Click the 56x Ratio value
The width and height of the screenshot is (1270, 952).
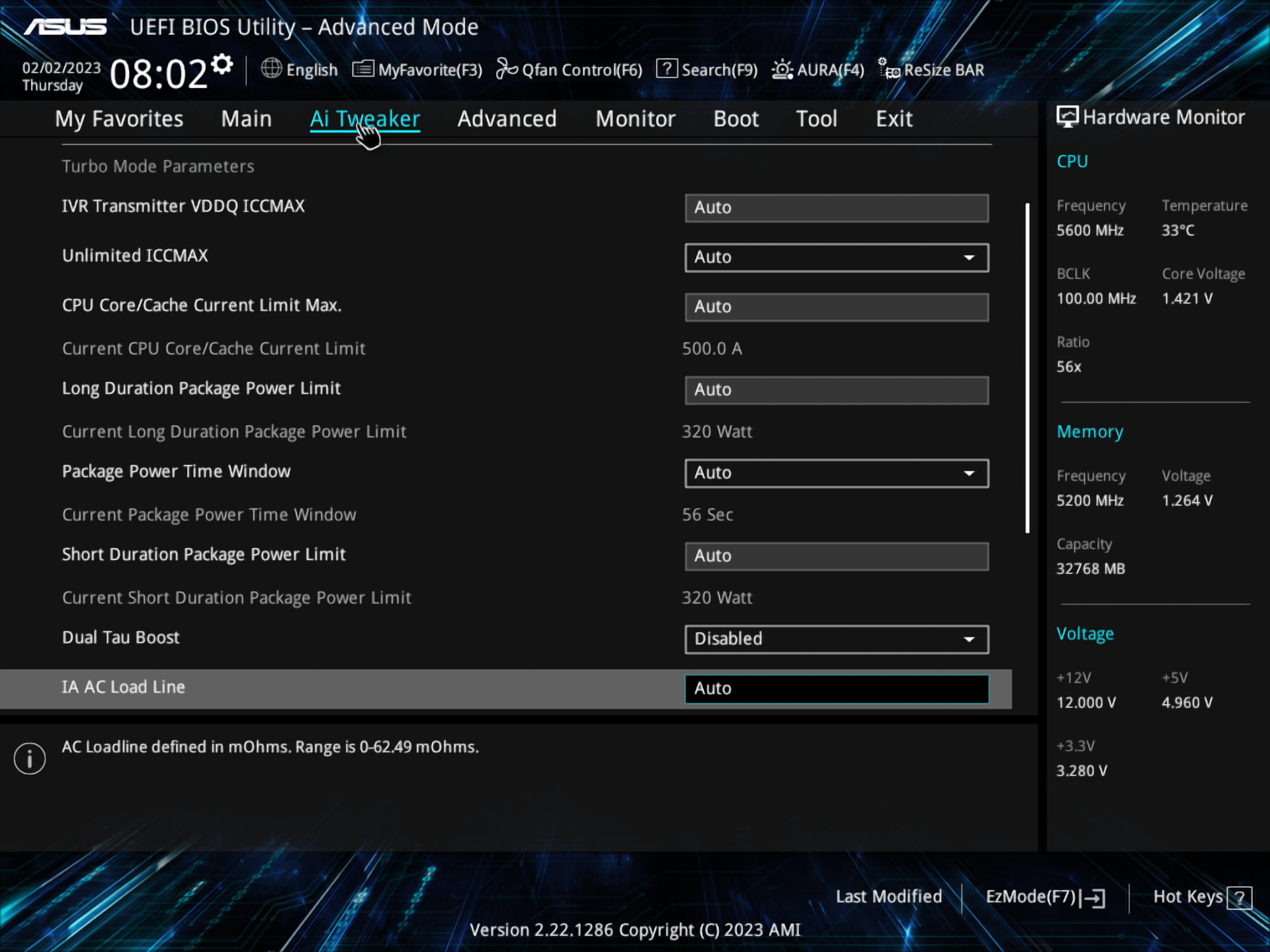(x=1069, y=366)
